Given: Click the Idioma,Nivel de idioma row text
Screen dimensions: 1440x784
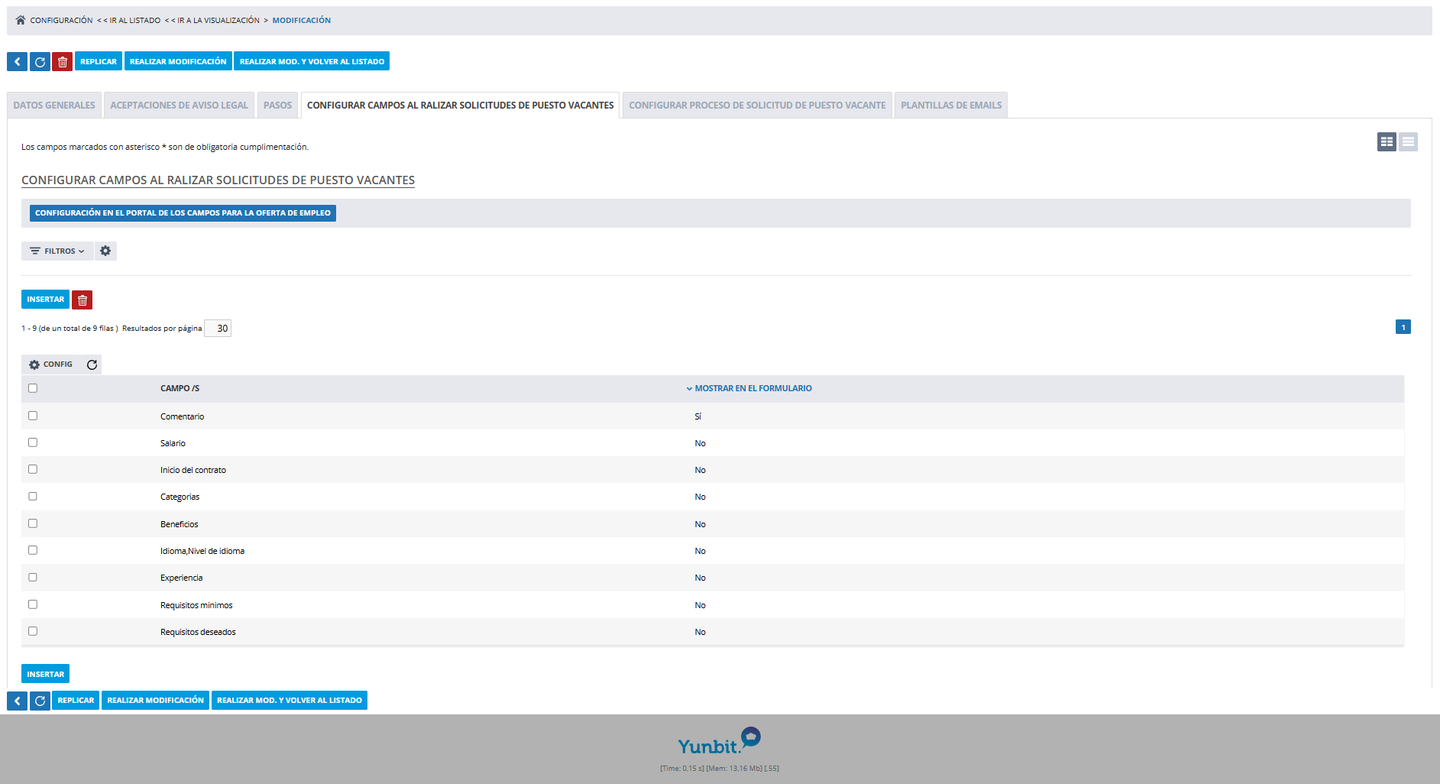Looking at the screenshot, I should pos(202,551).
